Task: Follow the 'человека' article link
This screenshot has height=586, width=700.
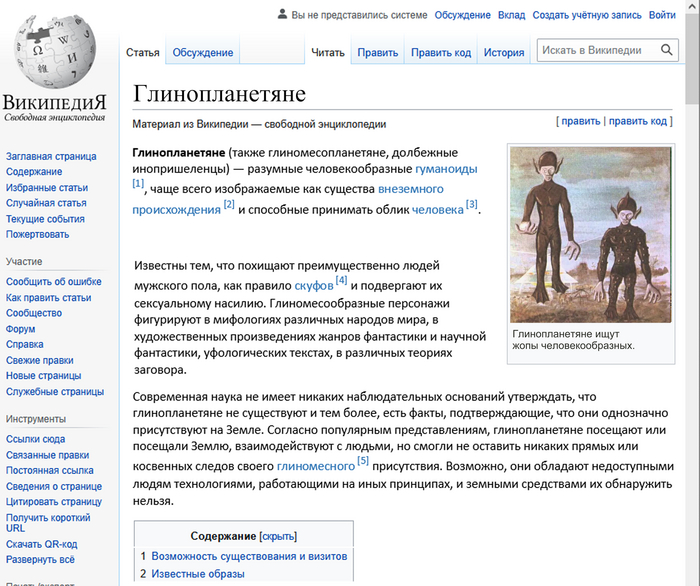Action: [x=438, y=209]
